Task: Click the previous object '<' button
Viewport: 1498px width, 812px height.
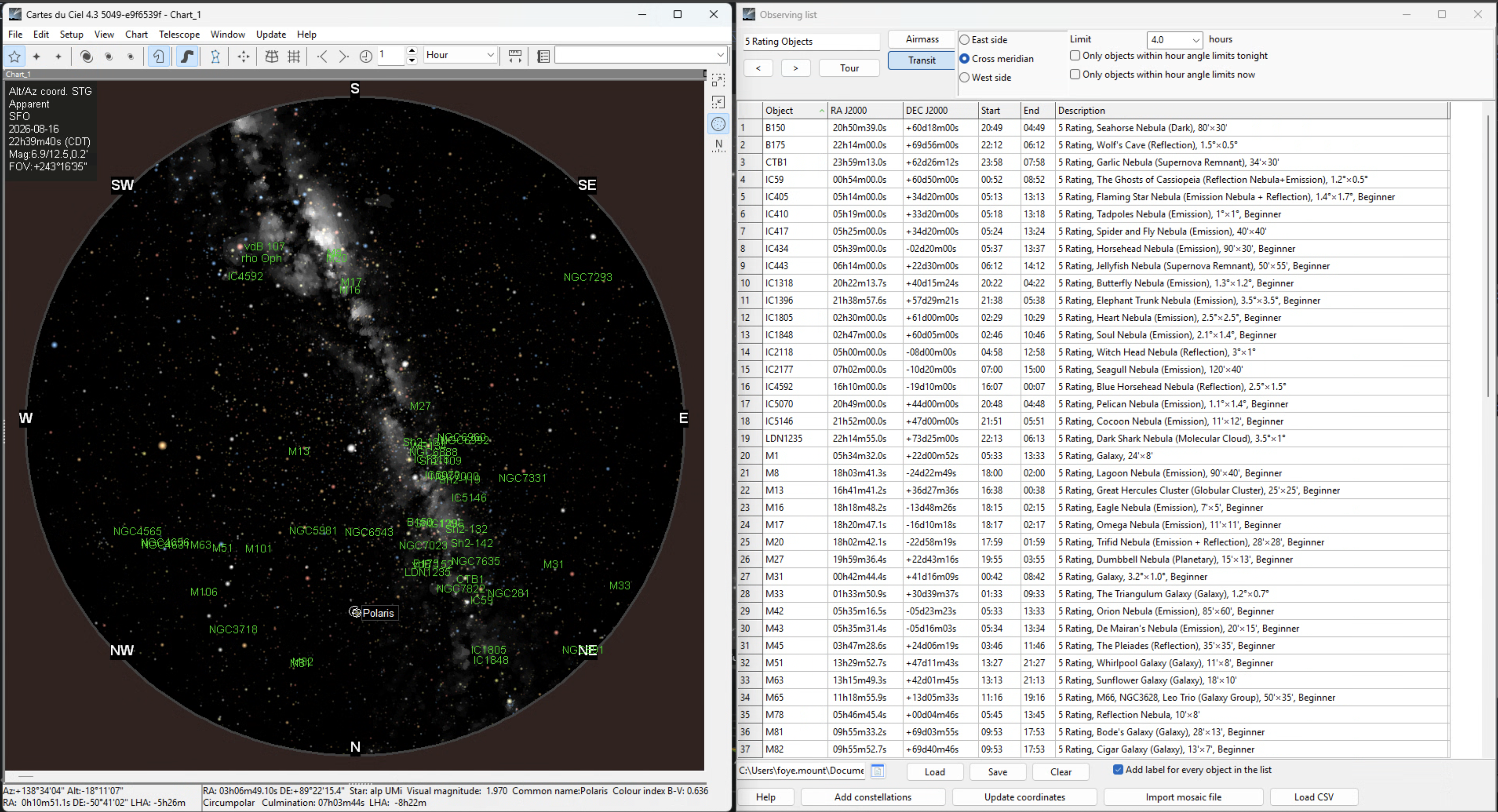Action: pyautogui.click(x=758, y=68)
